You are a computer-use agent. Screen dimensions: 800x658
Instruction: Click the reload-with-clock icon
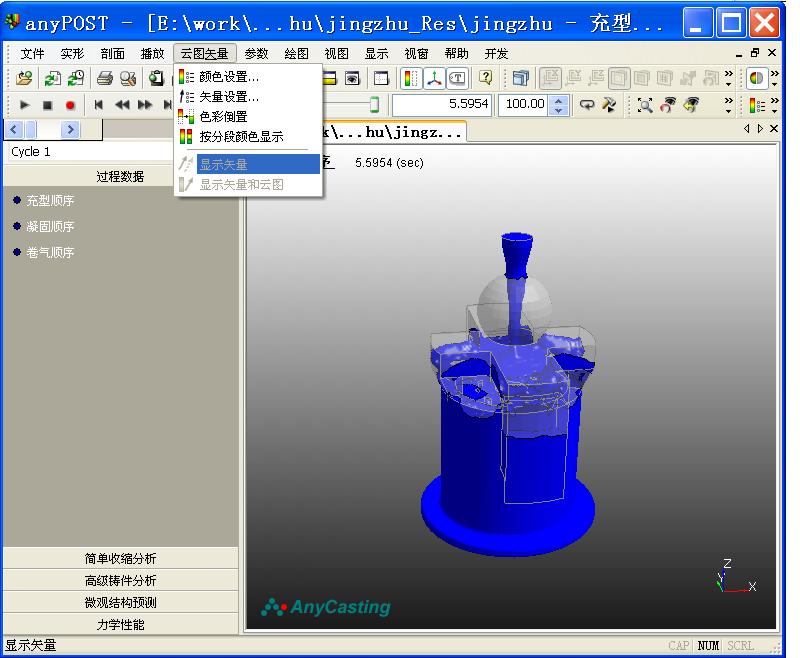point(76,78)
